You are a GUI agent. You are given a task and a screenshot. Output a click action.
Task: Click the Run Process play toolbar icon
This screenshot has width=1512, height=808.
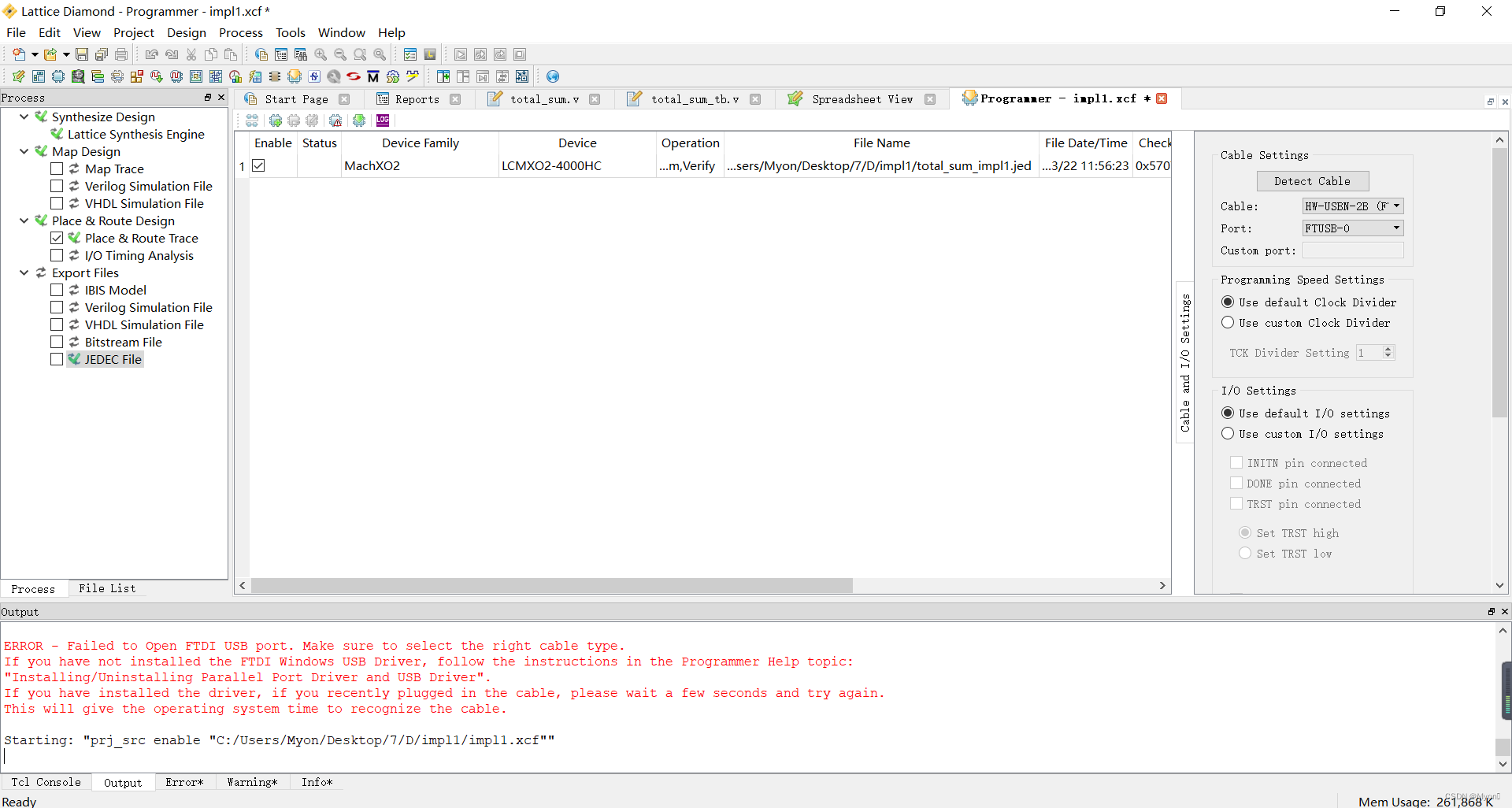coord(461,54)
